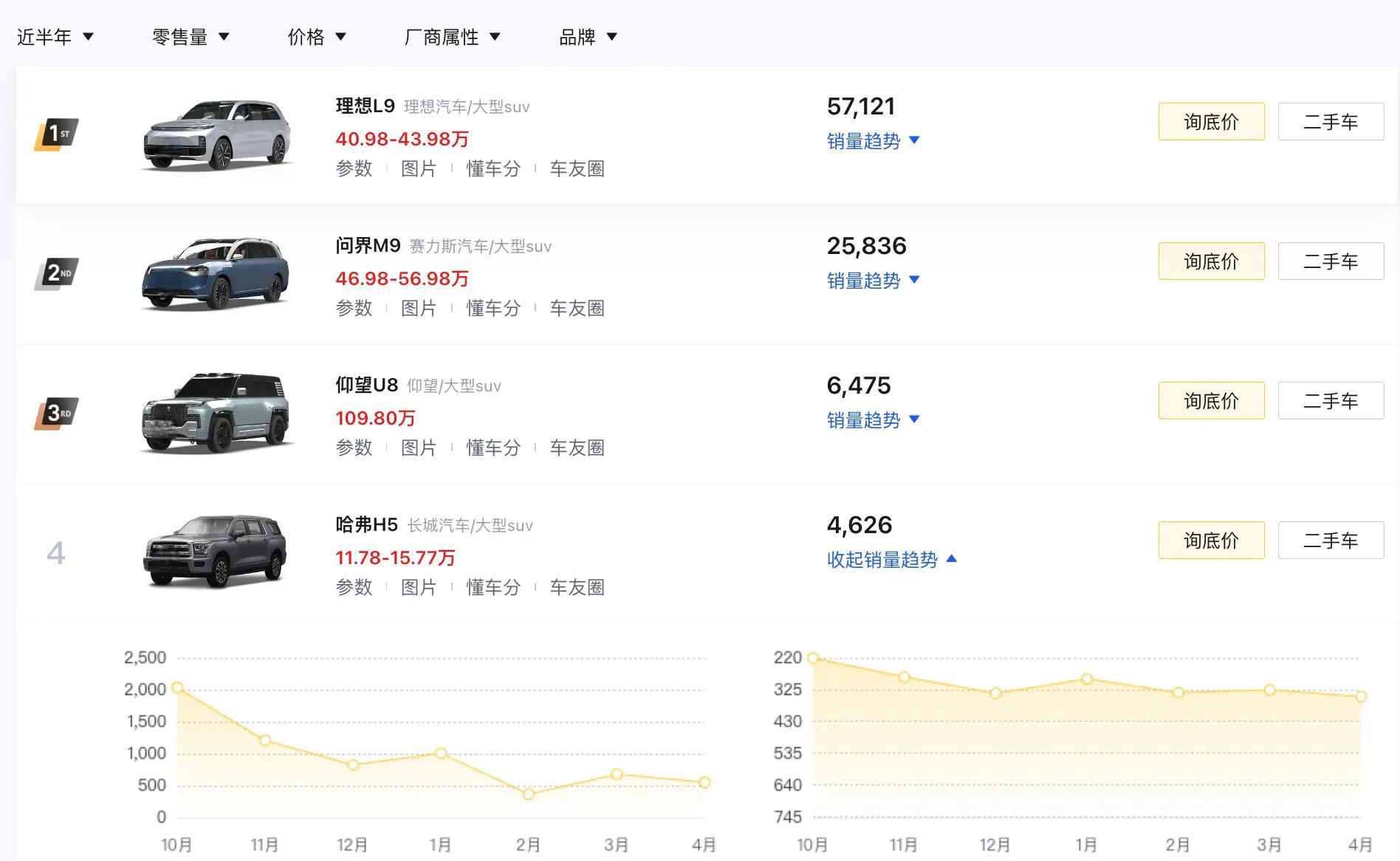The image size is (1400, 861).
Task: Open the 价格 filter dropdown
Action: pos(317,37)
